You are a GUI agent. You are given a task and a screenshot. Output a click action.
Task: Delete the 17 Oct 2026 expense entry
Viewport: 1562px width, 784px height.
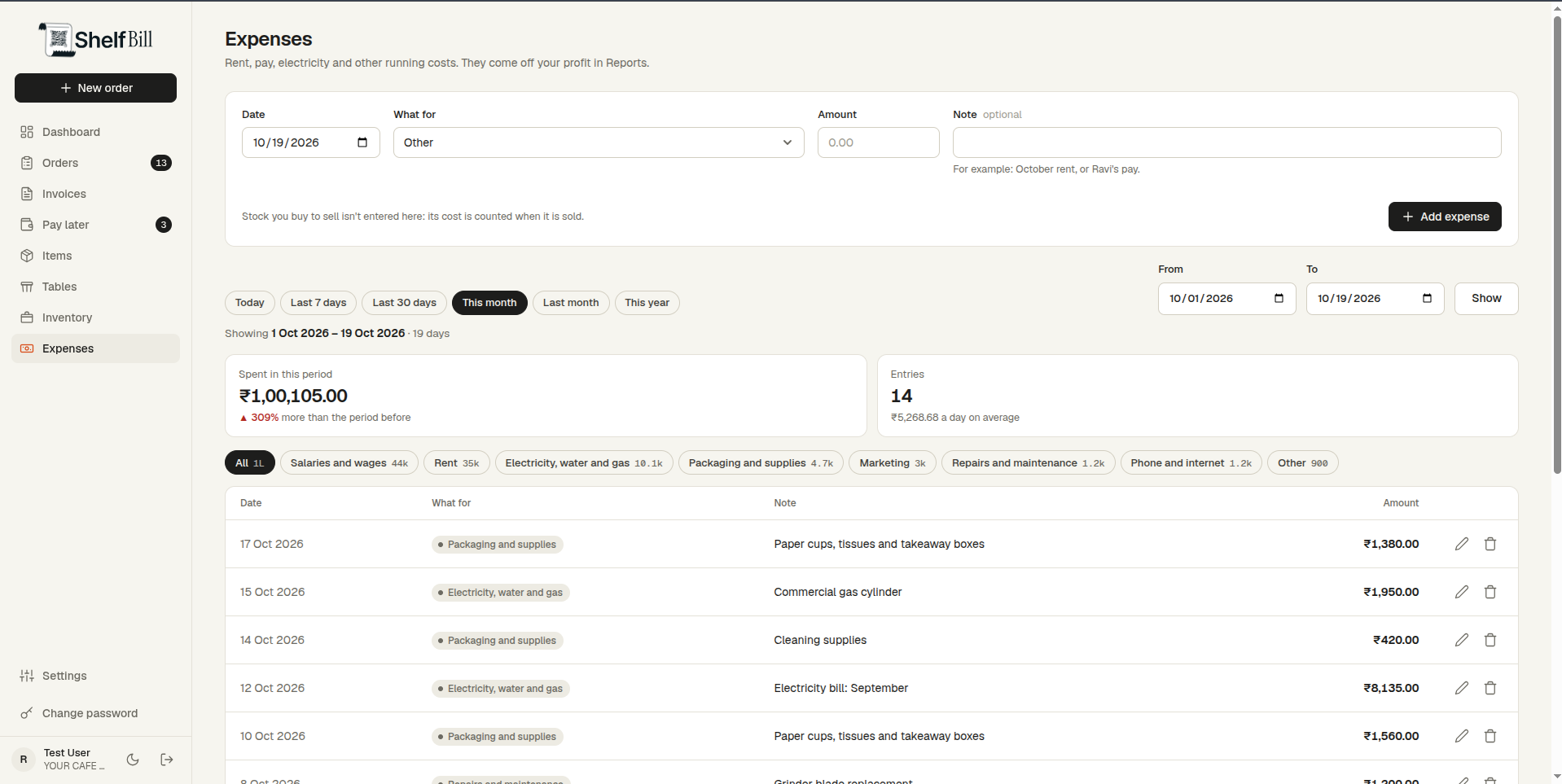1490,544
